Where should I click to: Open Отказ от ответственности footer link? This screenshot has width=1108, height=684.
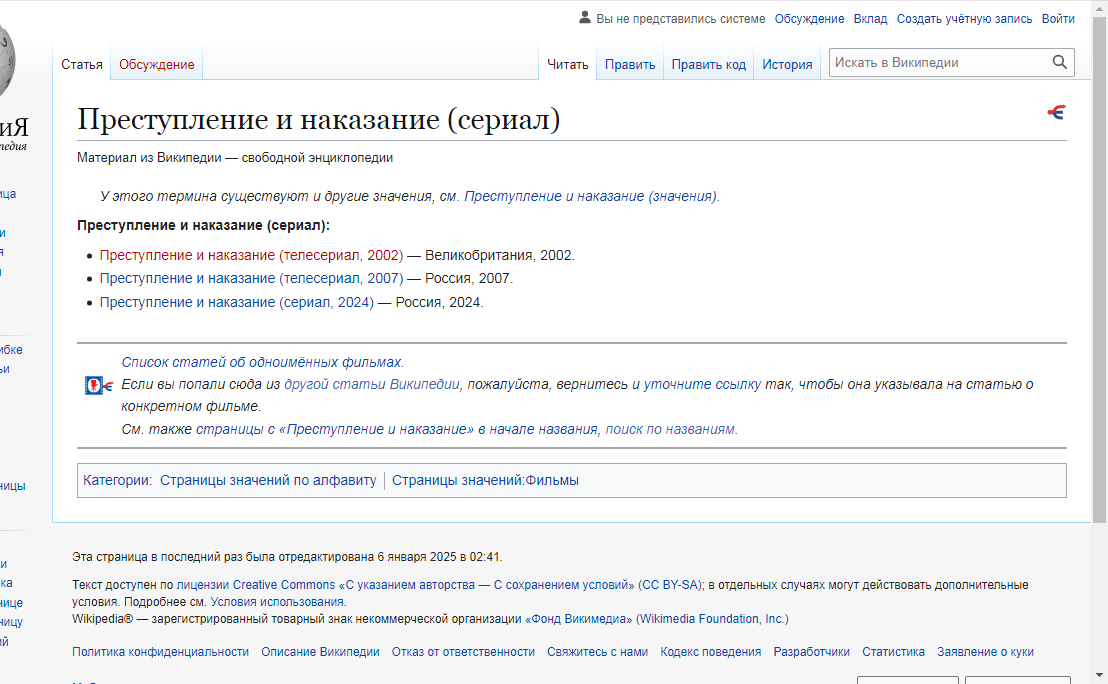(463, 652)
